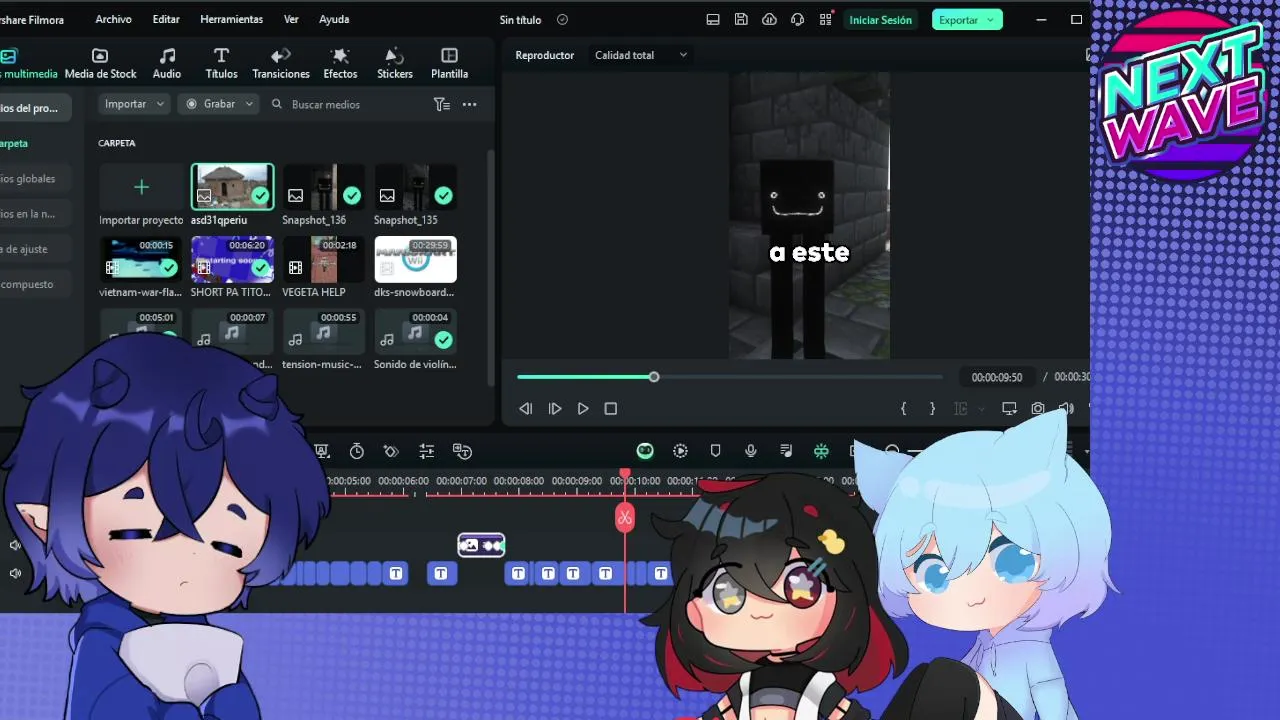Select the Reproductor label in player panel
1280x720 pixels.
point(545,55)
